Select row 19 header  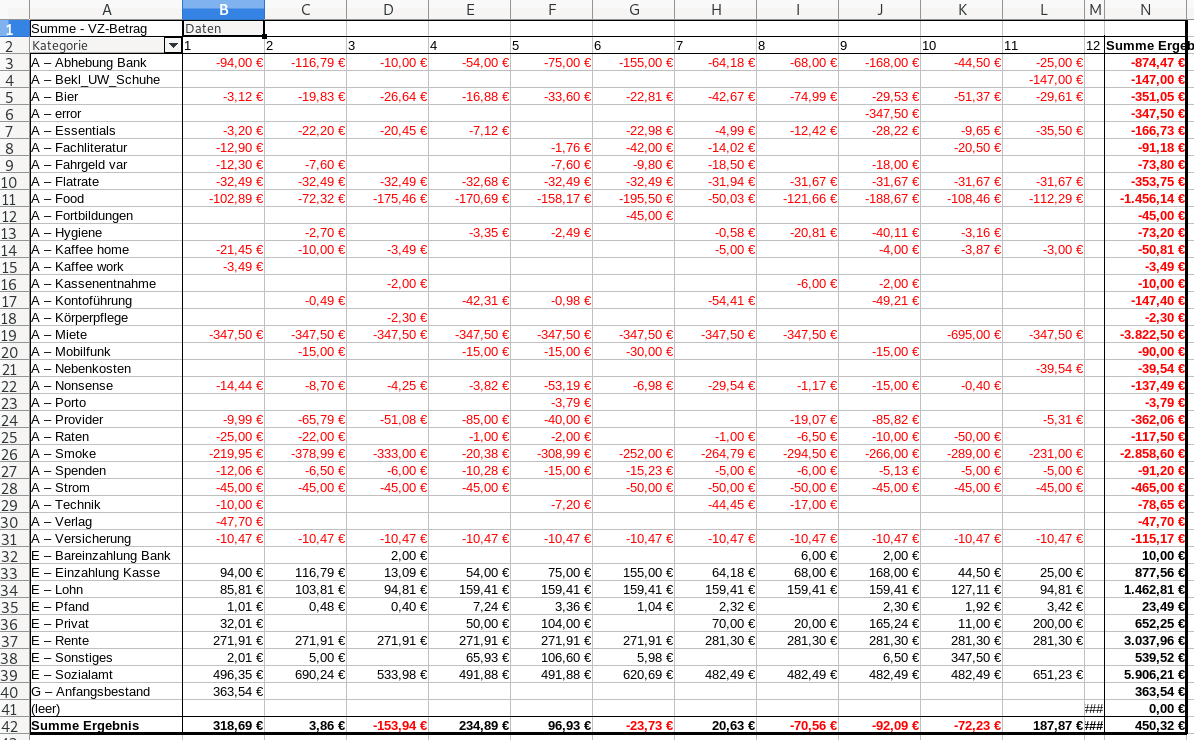tap(14, 335)
